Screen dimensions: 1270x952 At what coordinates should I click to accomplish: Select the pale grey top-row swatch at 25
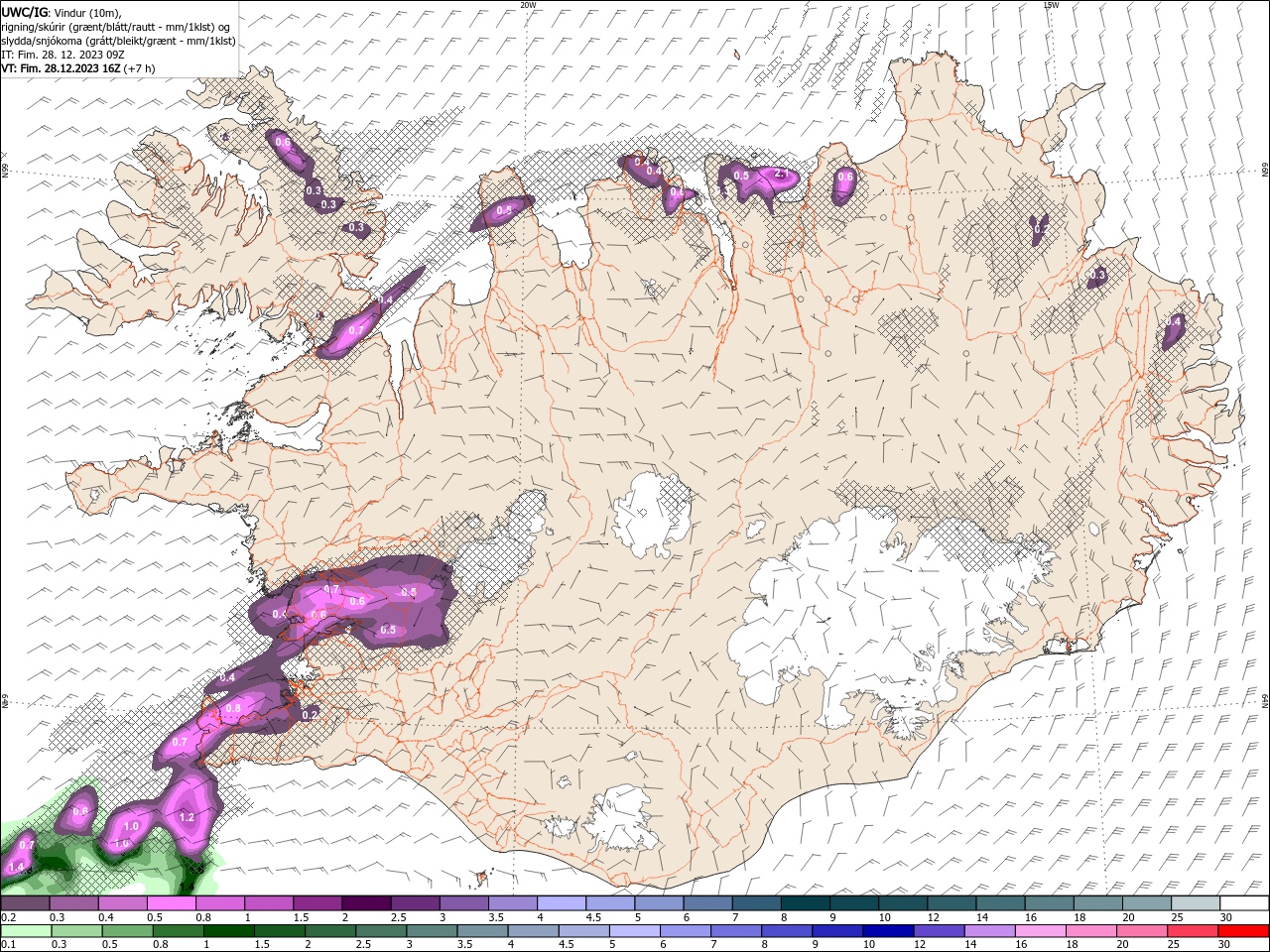(x=1194, y=903)
